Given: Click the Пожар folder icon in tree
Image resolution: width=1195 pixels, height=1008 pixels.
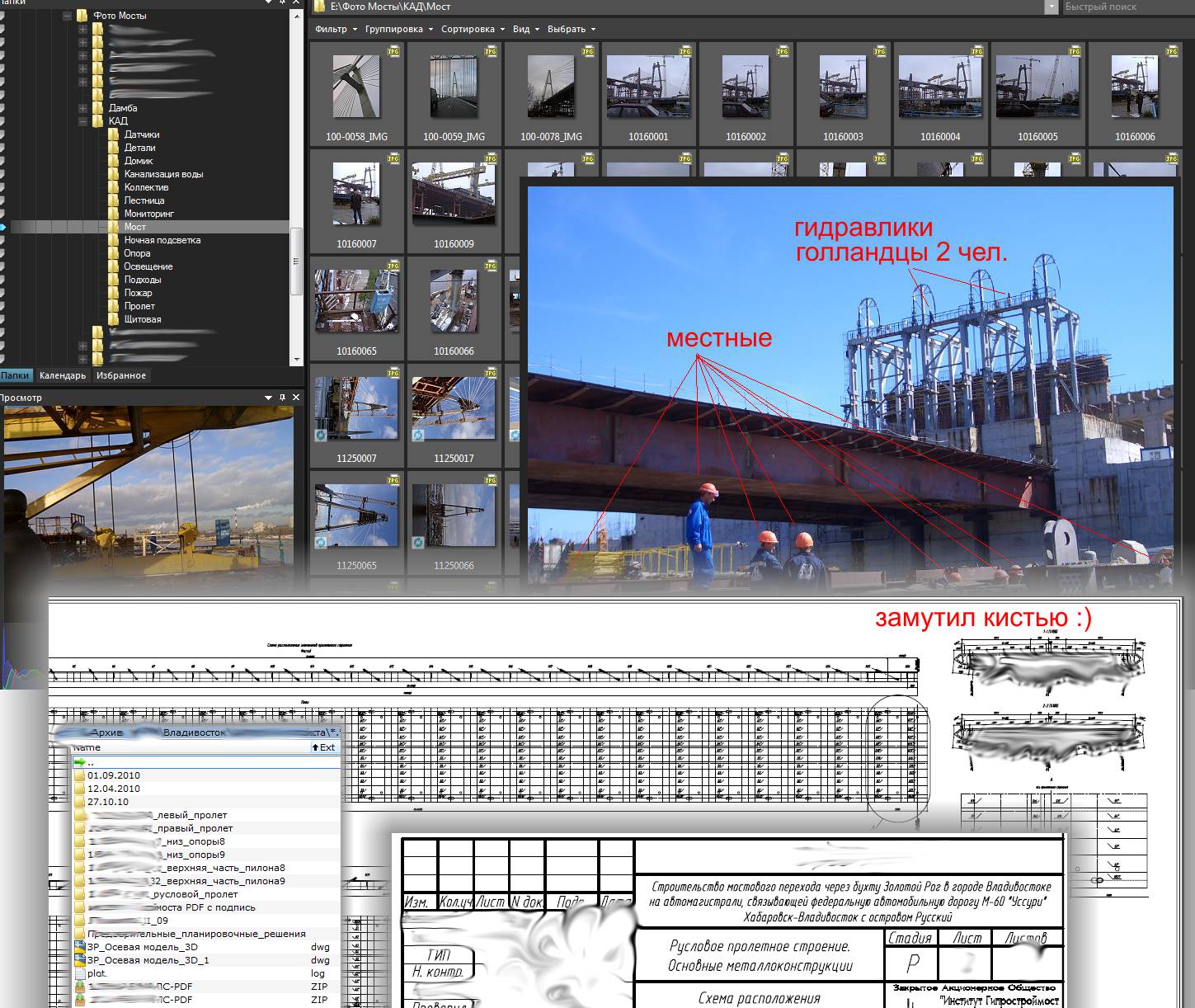Looking at the screenshot, I should tap(114, 293).
